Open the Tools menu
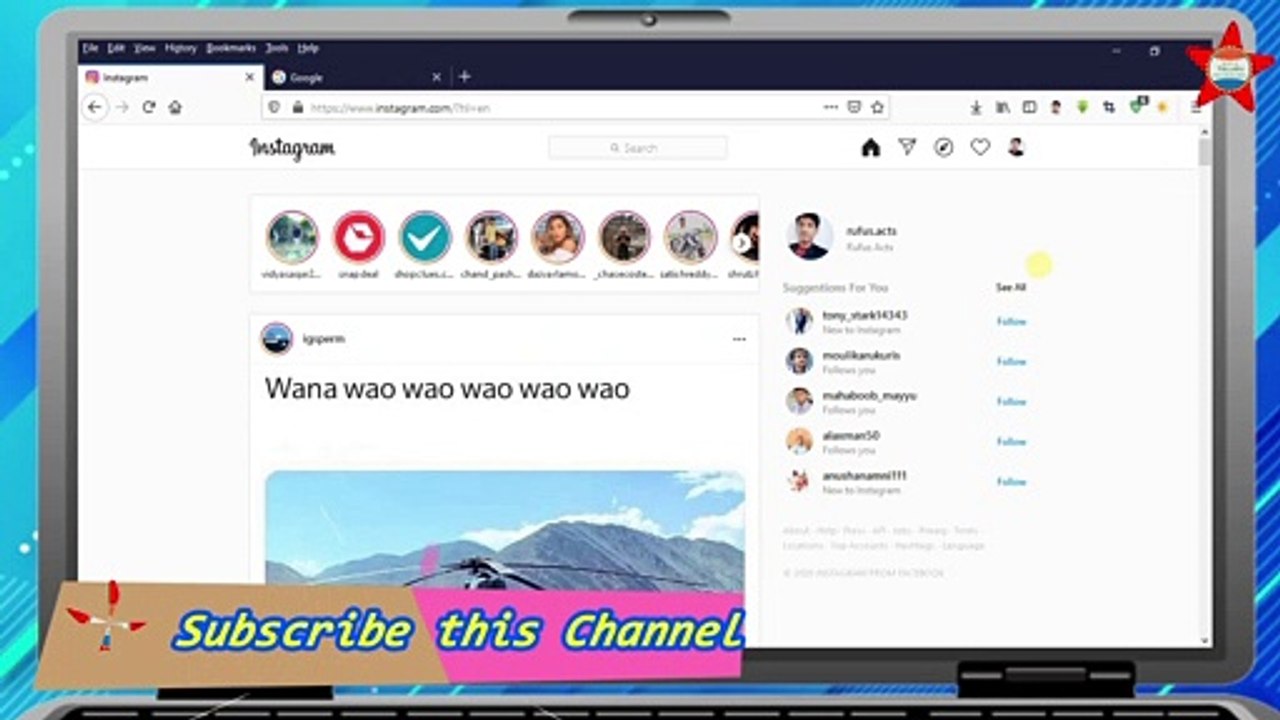This screenshot has height=720, width=1280. 277,48
